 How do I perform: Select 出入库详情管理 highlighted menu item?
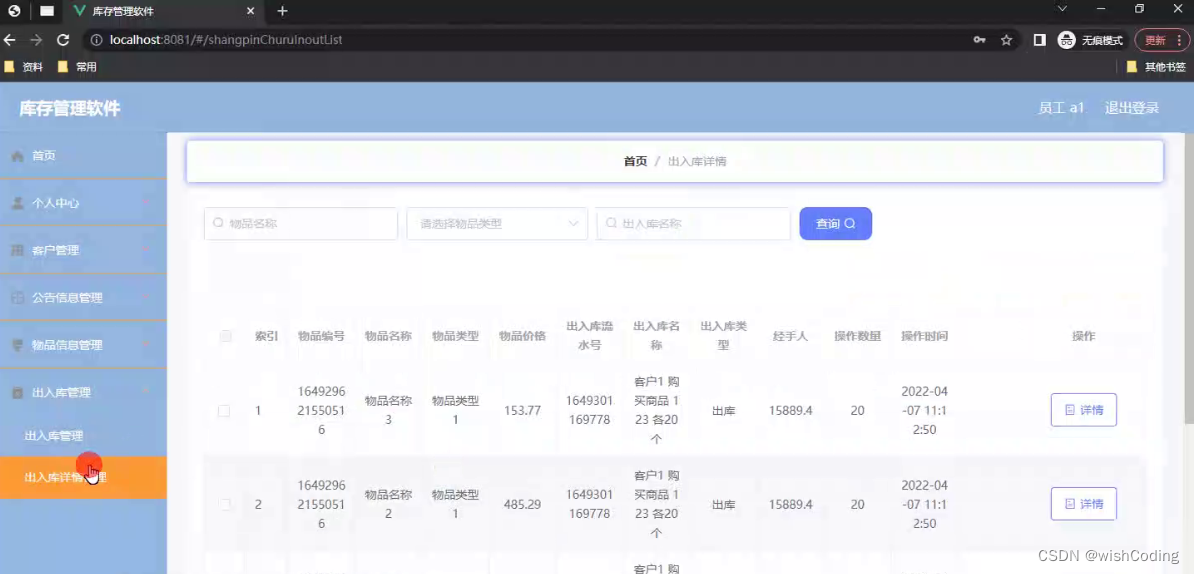tap(83, 477)
